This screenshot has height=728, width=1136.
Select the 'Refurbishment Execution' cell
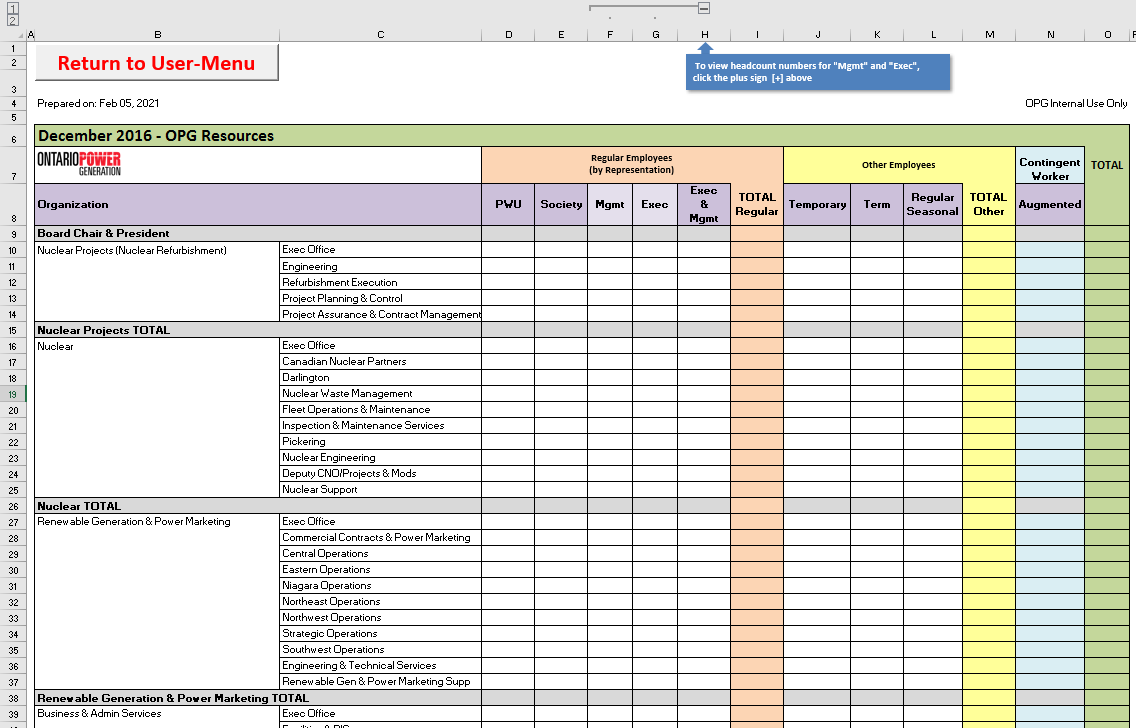pyautogui.click(x=380, y=283)
